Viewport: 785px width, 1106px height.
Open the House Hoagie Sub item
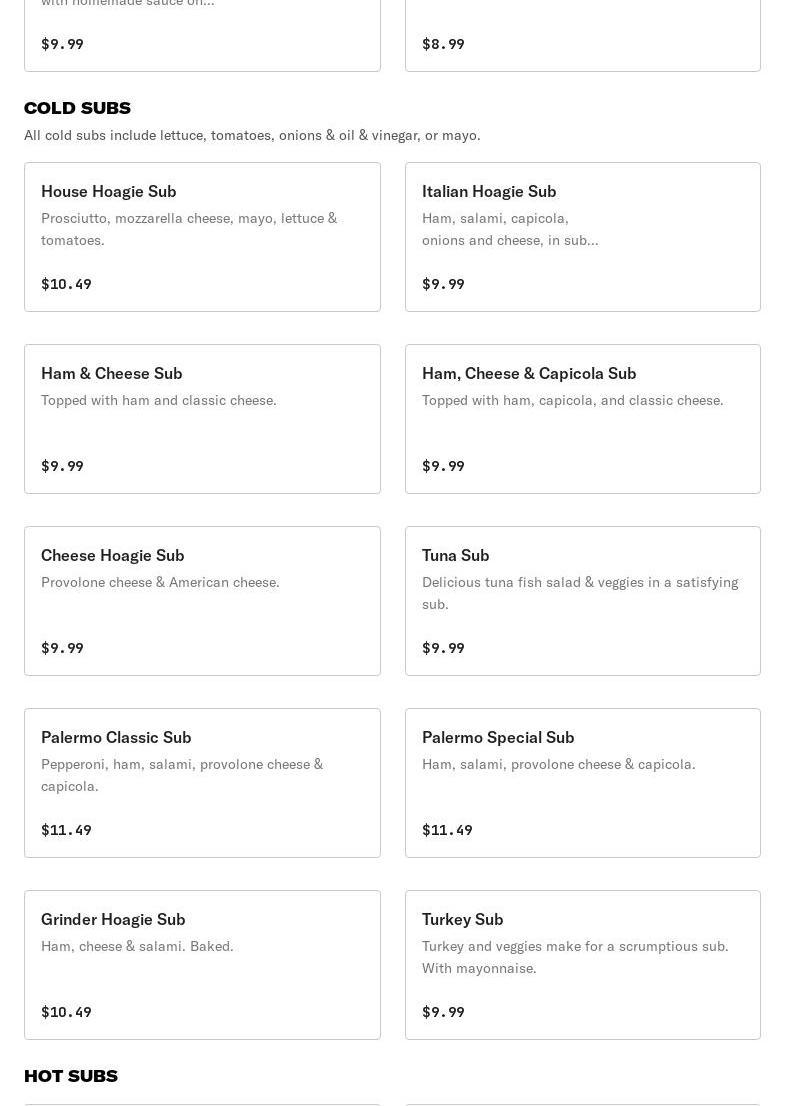tap(202, 237)
